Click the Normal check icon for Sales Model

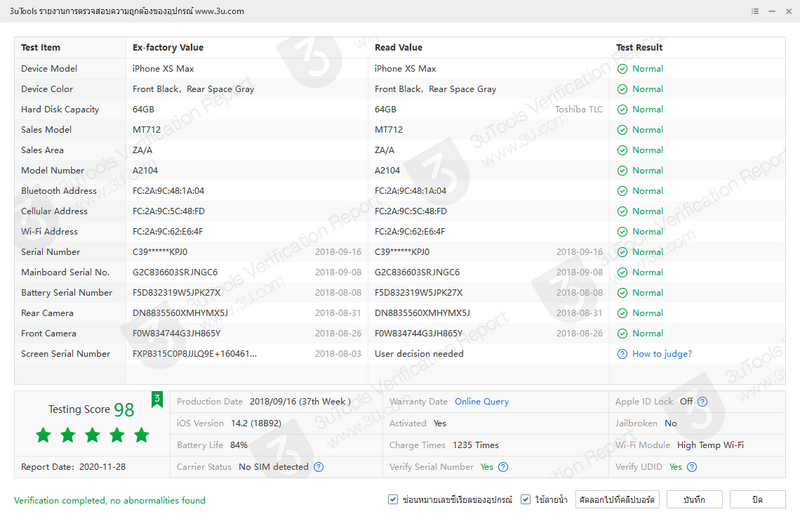click(622, 130)
